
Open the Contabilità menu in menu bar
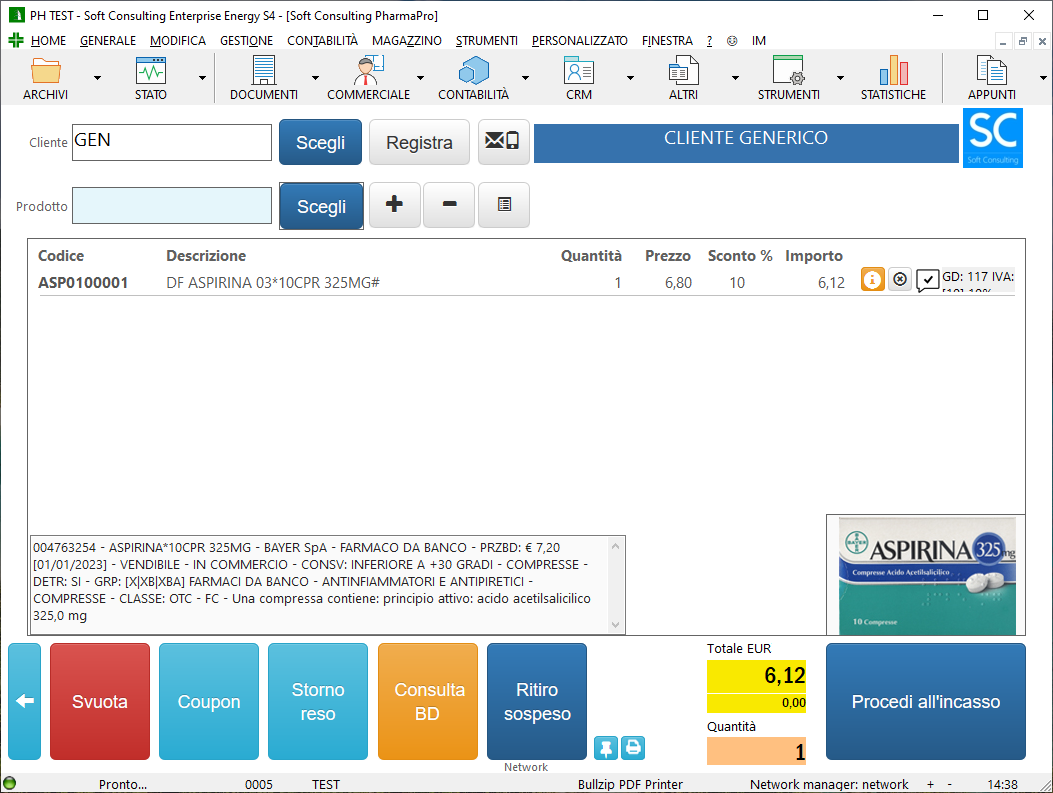(x=322, y=41)
